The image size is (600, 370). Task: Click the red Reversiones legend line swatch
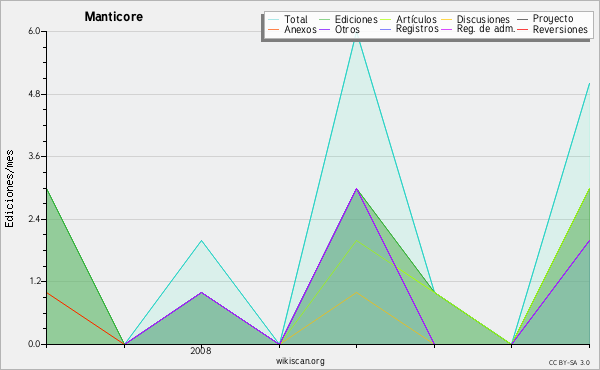(522, 29)
